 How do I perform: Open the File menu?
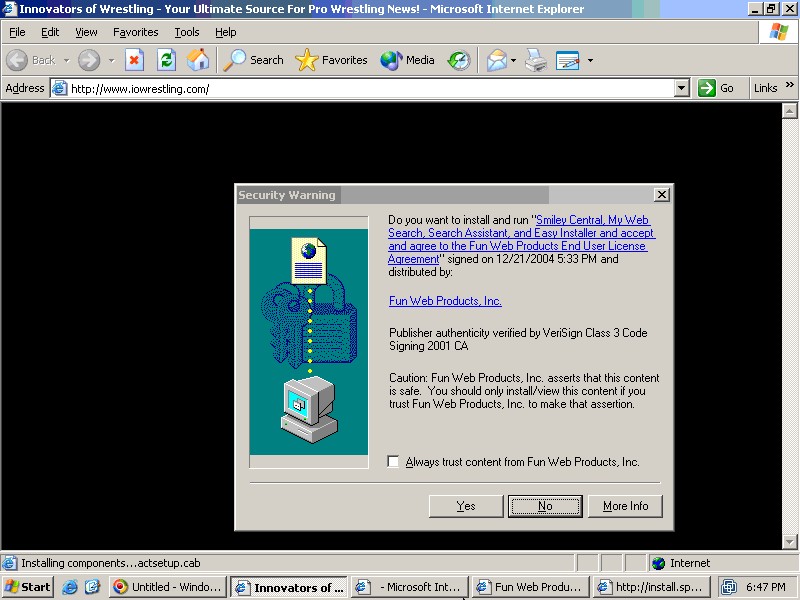[x=17, y=32]
